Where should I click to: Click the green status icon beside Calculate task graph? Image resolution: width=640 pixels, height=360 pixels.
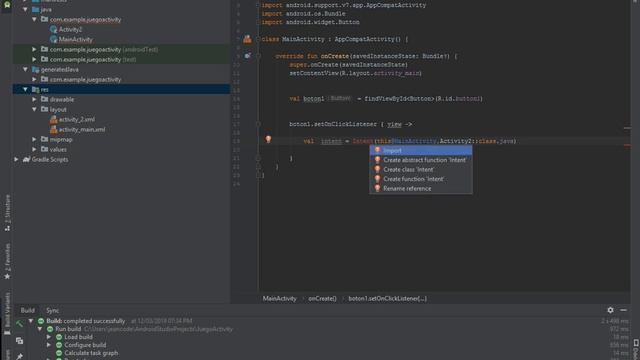(59, 353)
